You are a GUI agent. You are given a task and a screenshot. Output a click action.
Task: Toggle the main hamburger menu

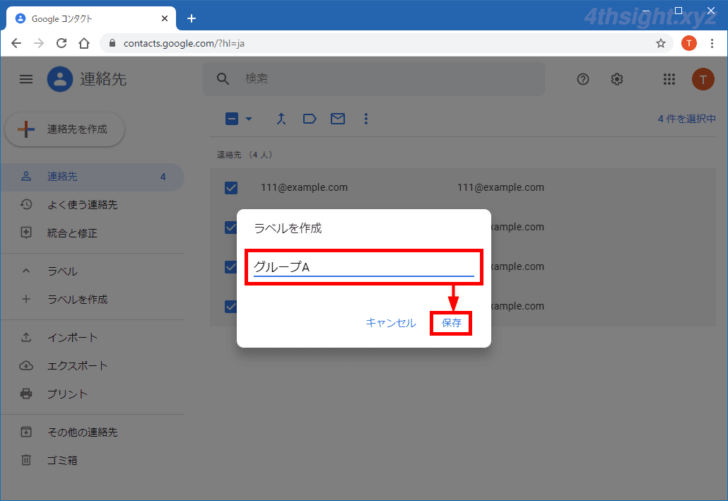coord(26,79)
